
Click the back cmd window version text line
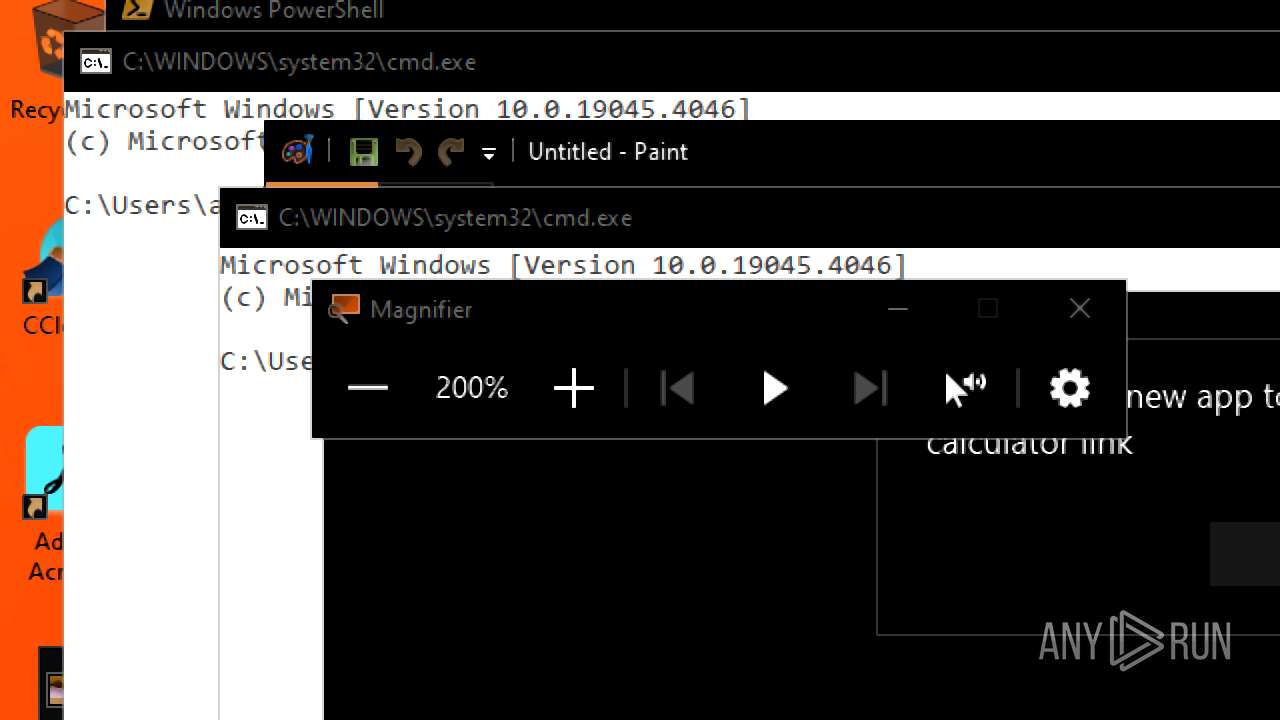tap(407, 108)
